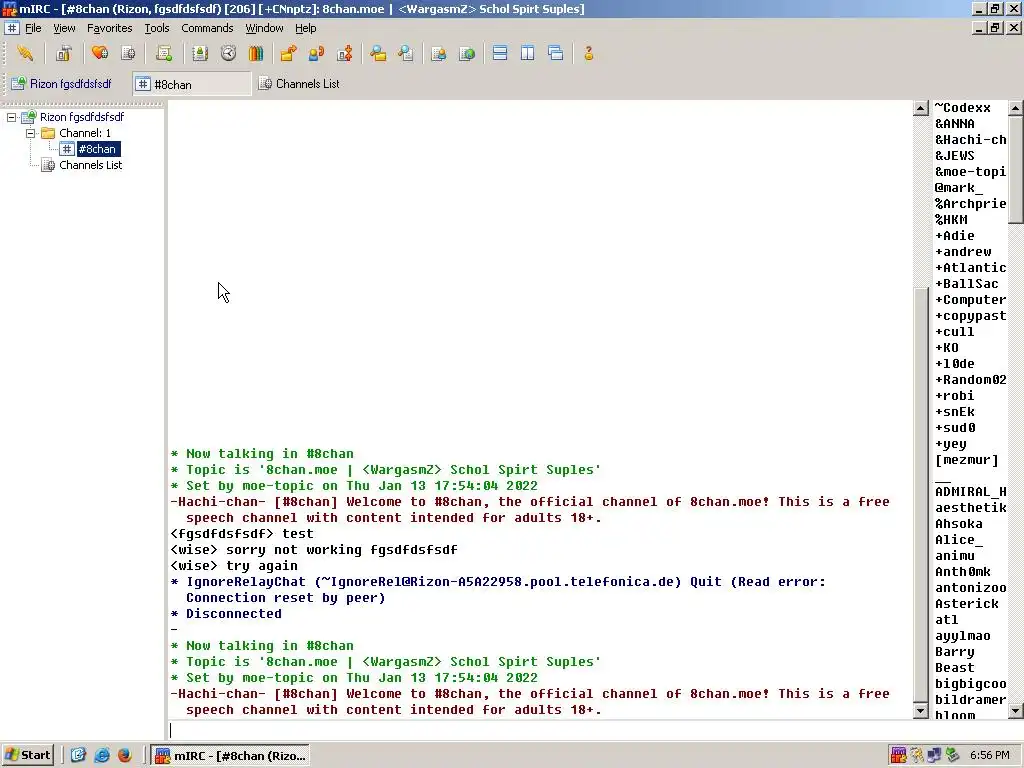Viewport: 1024px width, 768px height.
Task: Select the Channel: 1 folder in treebar
Action: [x=85, y=133]
